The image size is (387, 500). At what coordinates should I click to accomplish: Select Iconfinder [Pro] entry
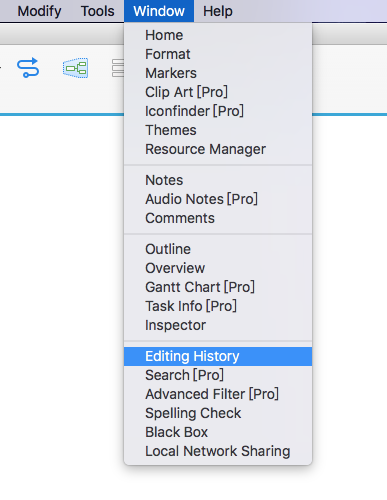coord(218,111)
